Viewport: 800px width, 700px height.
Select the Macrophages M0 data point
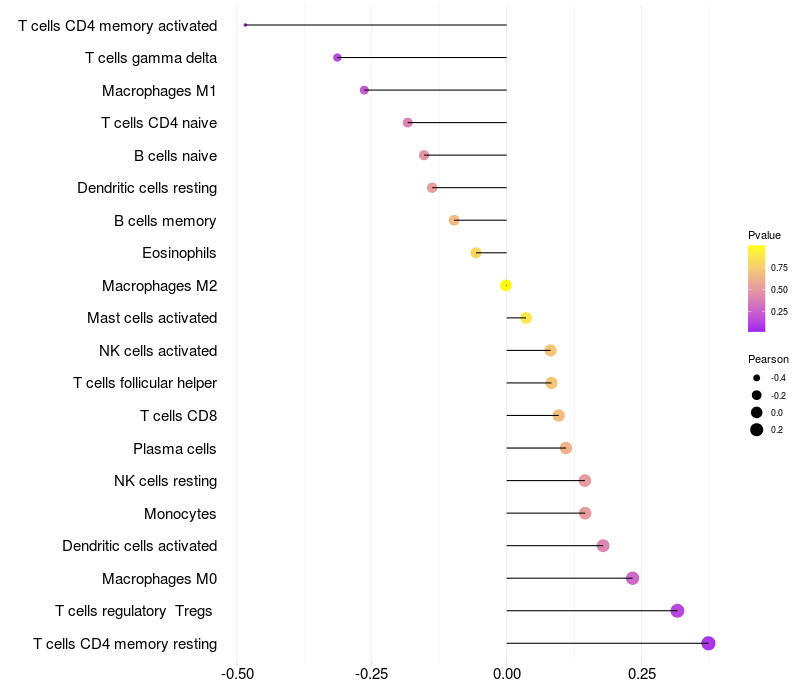632,578
